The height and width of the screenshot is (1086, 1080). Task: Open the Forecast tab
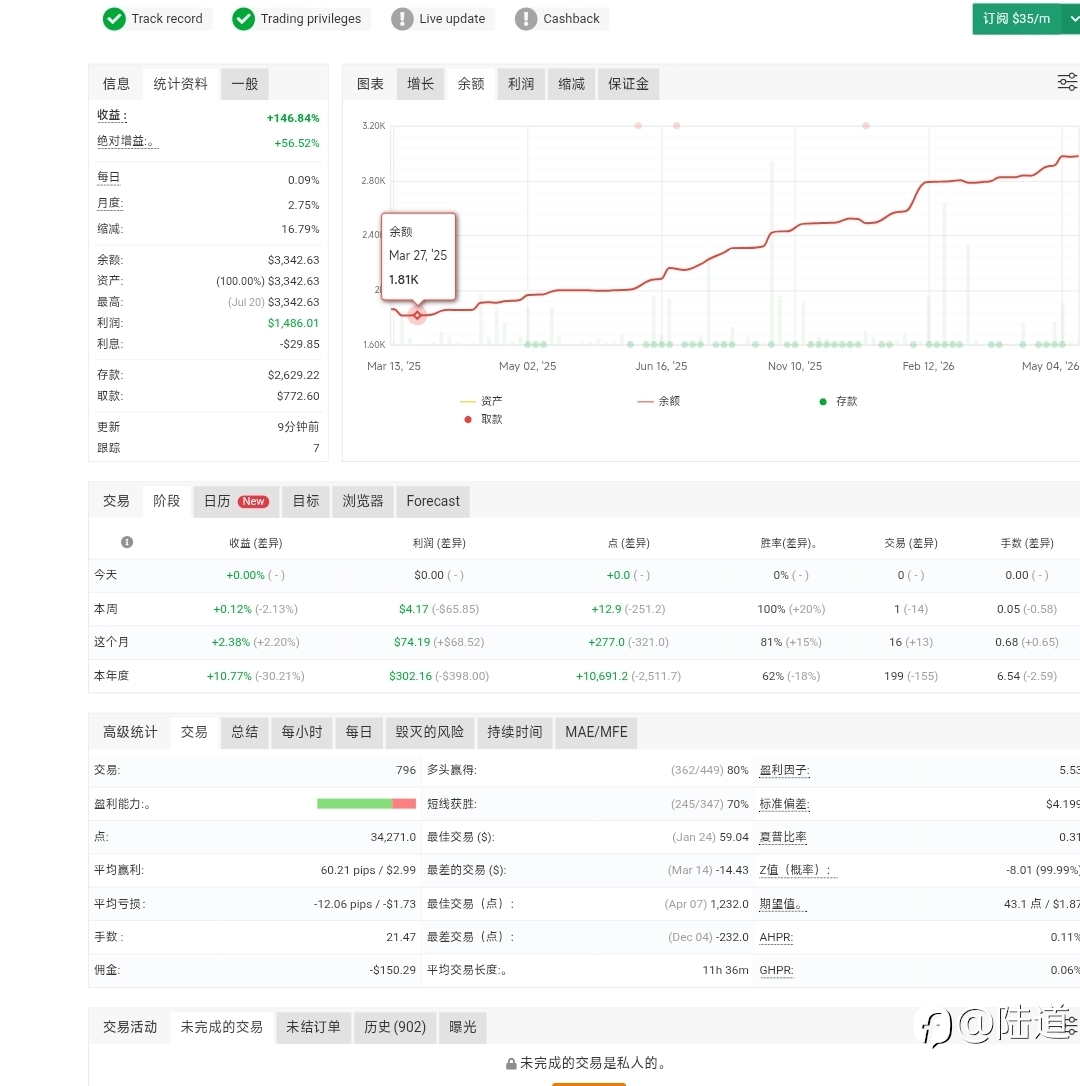click(x=433, y=501)
